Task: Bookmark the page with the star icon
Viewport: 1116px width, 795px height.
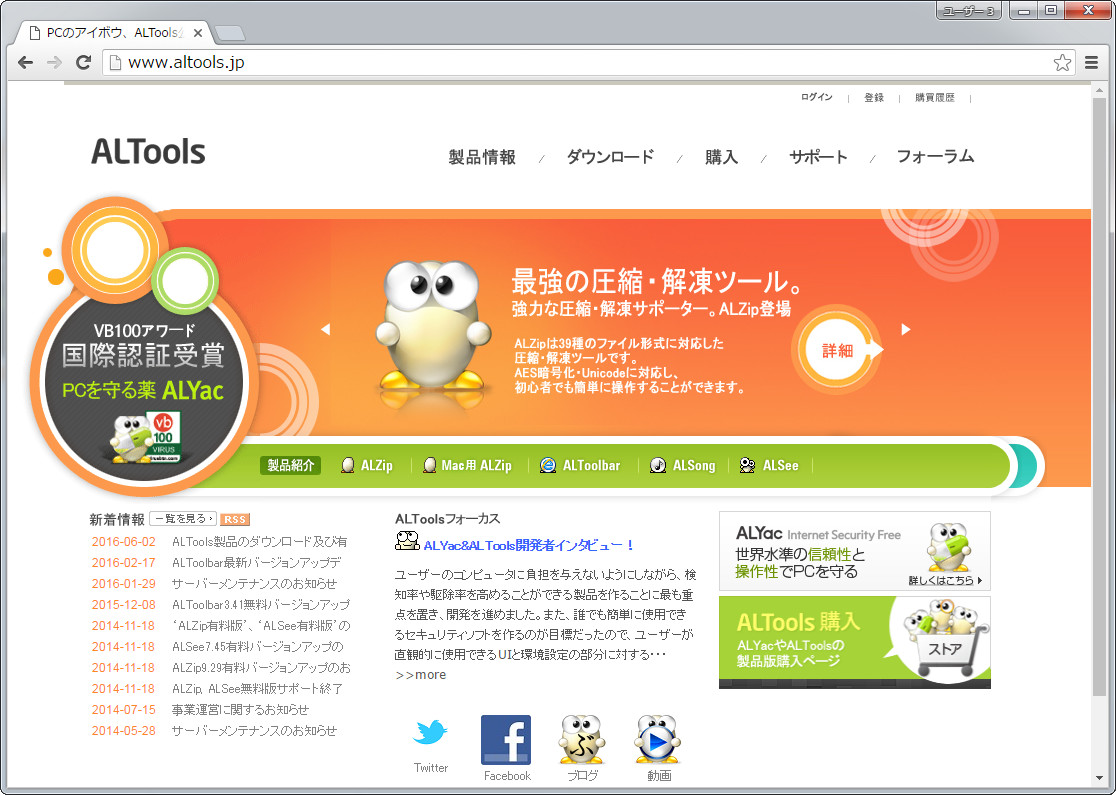Action: pyautogui.click(x=1062, y=62)
